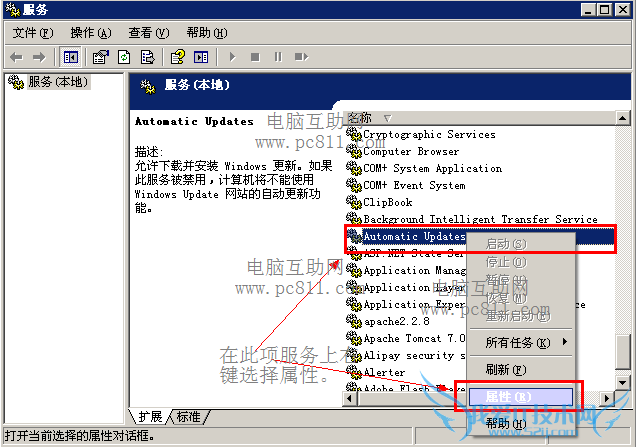Image resolution: width=636 pixels, height=447 pixels.
Task: Click the Forward arrow toolbar icon
Action: 39,57
